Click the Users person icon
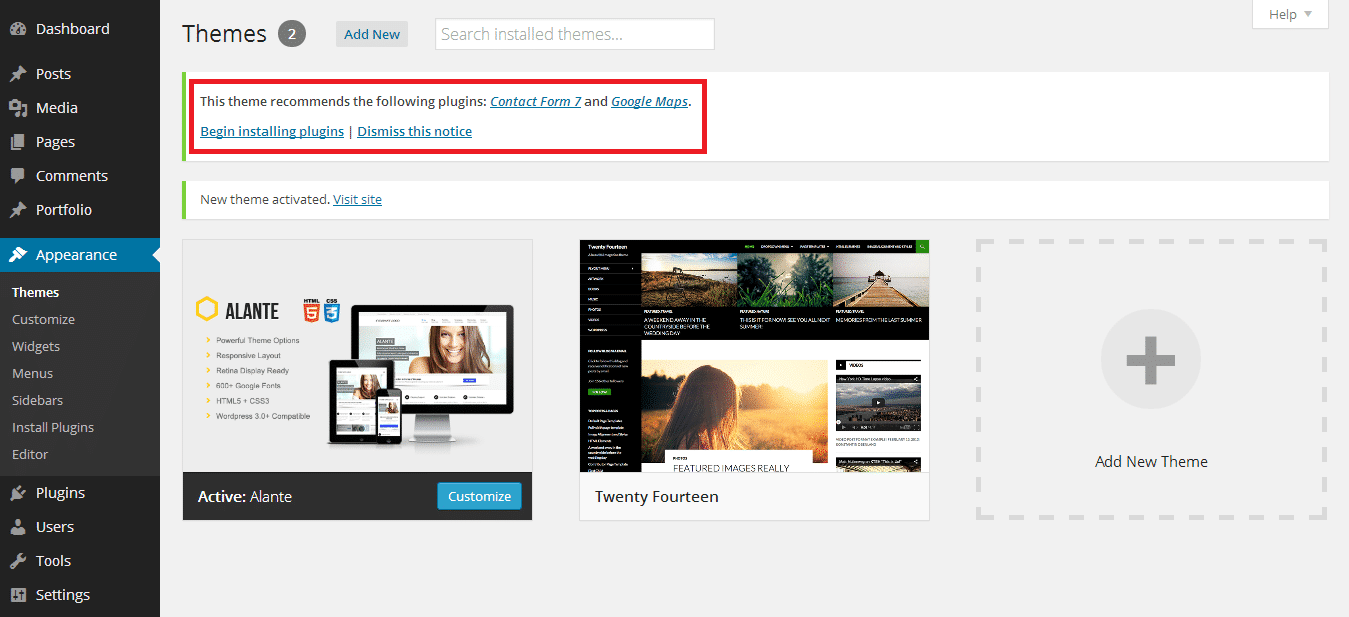This screenshot has height=617, width=1349. point(18,527)
